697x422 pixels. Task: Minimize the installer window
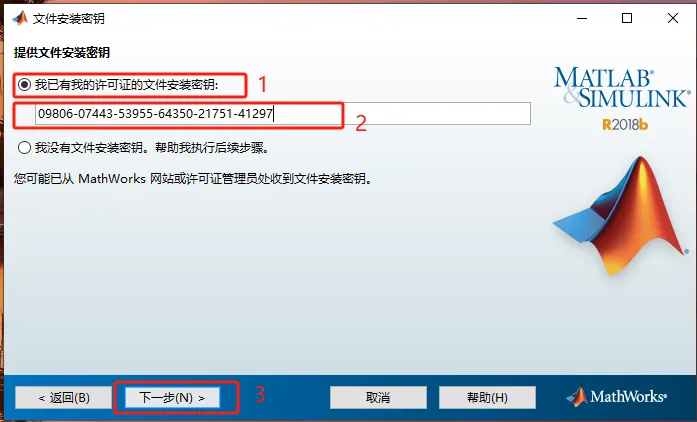click(582, 18)
